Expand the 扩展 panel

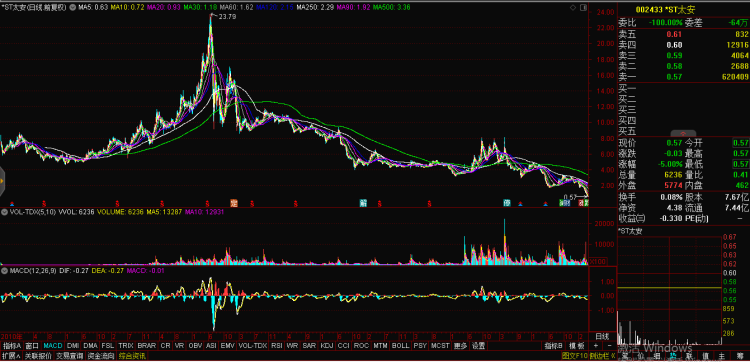click(11, 356)
